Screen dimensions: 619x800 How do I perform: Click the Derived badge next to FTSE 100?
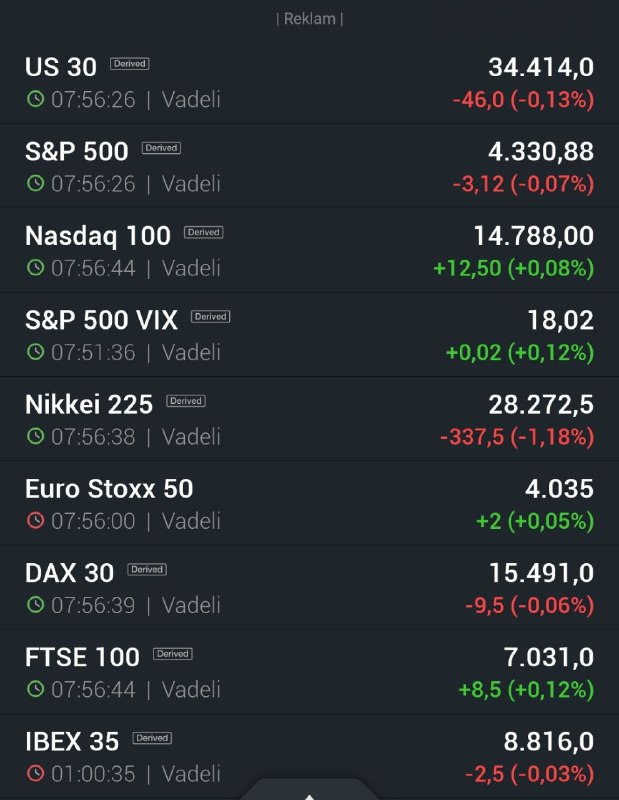[x=172, y=654]
